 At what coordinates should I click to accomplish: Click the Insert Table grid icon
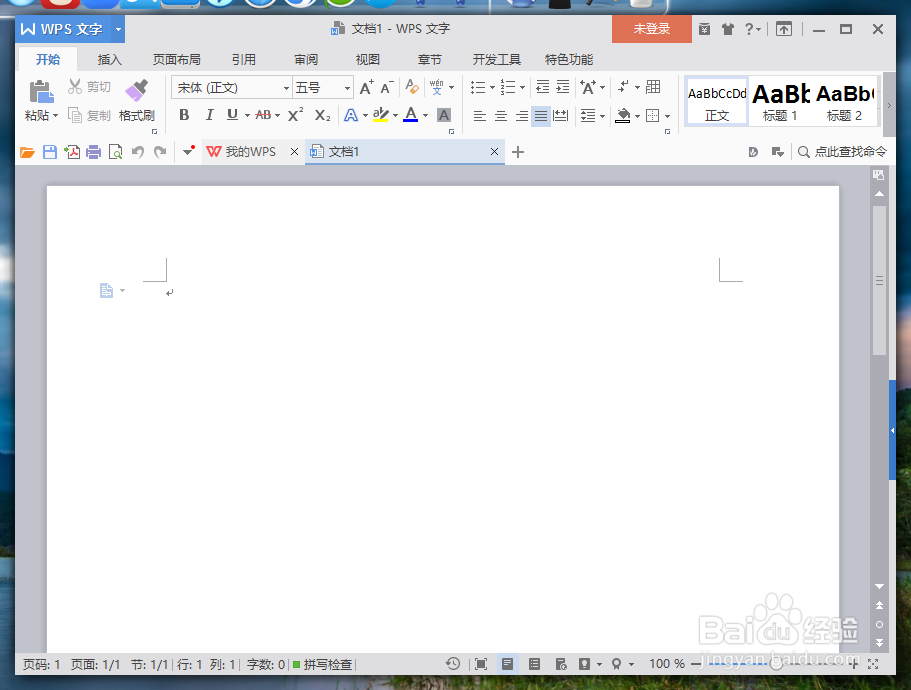tap(653, 87)
